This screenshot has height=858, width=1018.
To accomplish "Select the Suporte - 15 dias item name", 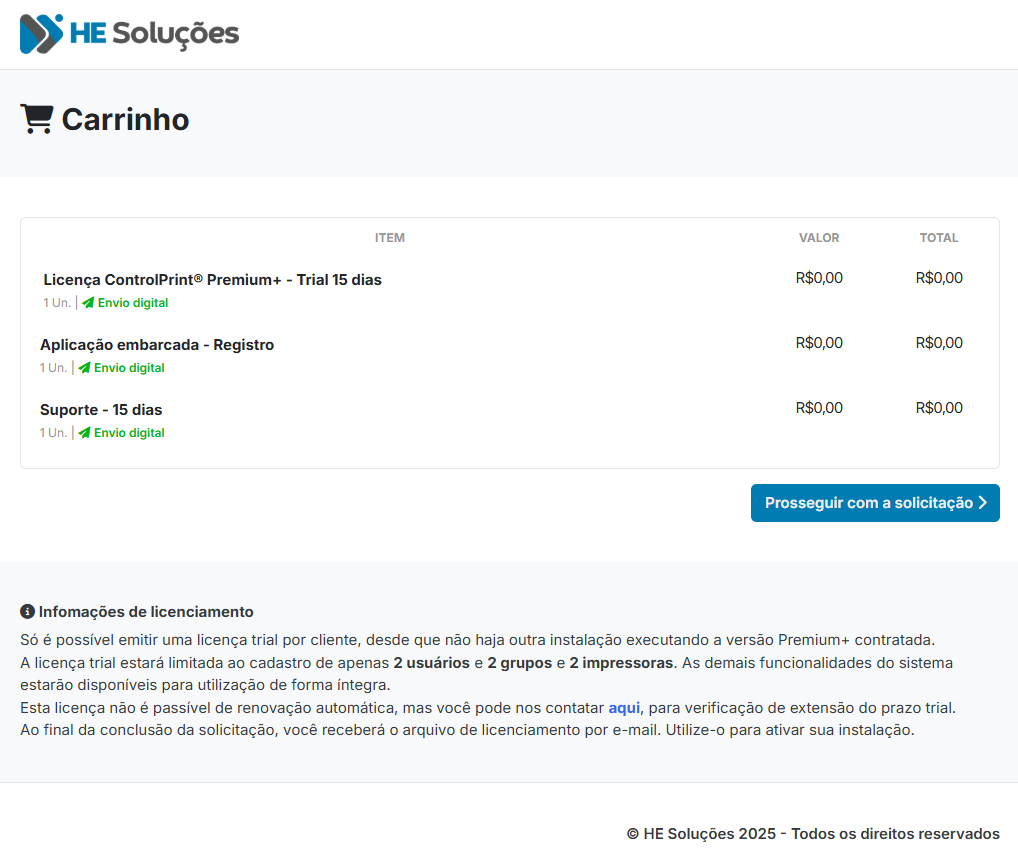I will [x=101, y=410].
